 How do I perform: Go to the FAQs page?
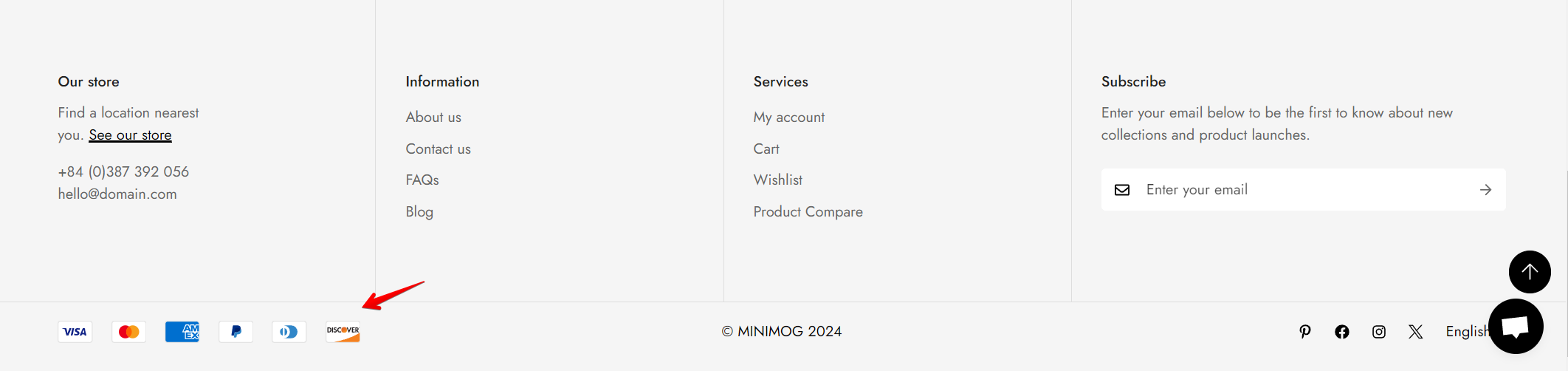point(422,180)
